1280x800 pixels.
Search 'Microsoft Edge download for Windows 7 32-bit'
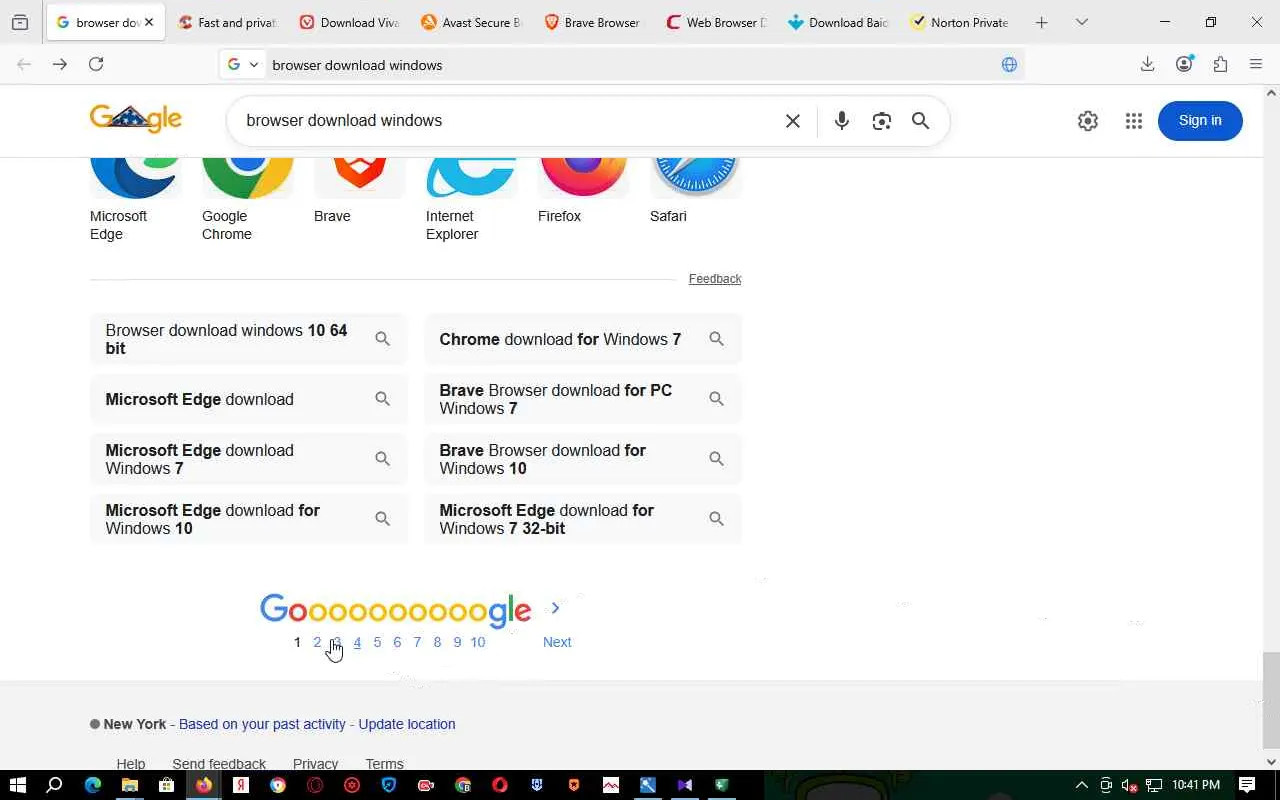583,519
